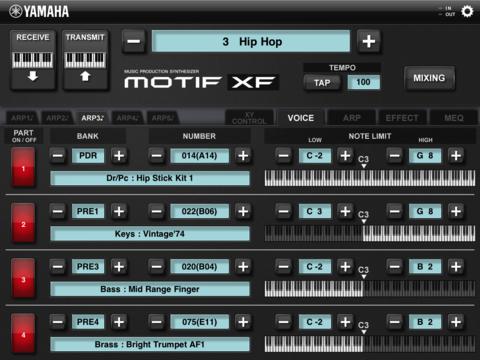Go to previous performance with minus button
This screenshot has width=480, height=360.
[134, 42]
